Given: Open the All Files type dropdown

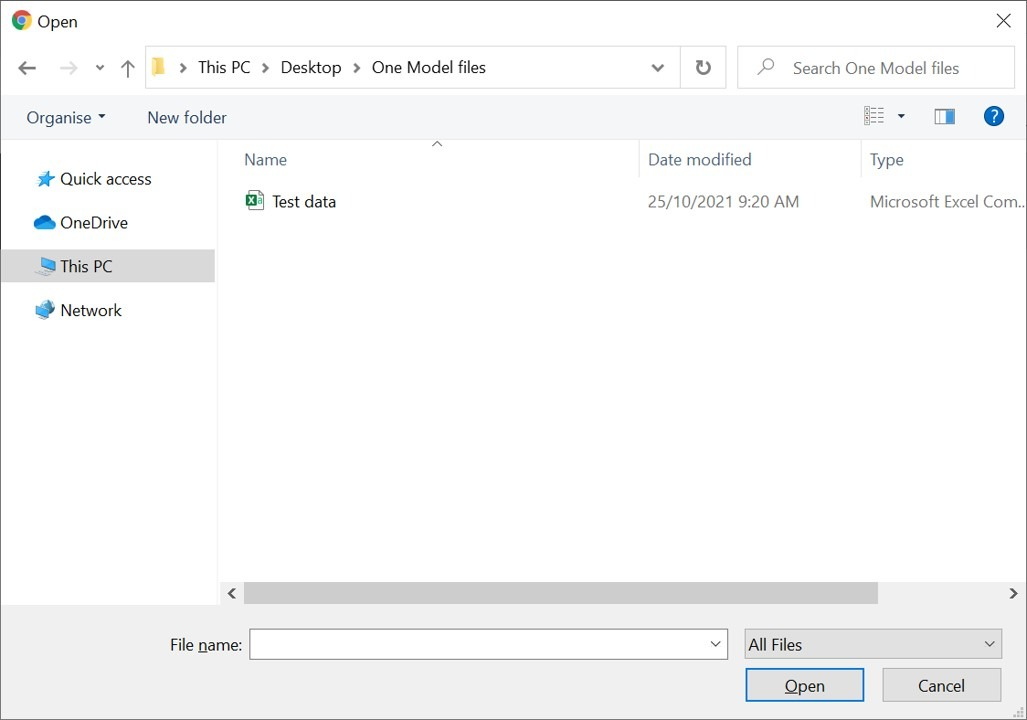Looking at the screenshot, I should click(x=872, y=645).
